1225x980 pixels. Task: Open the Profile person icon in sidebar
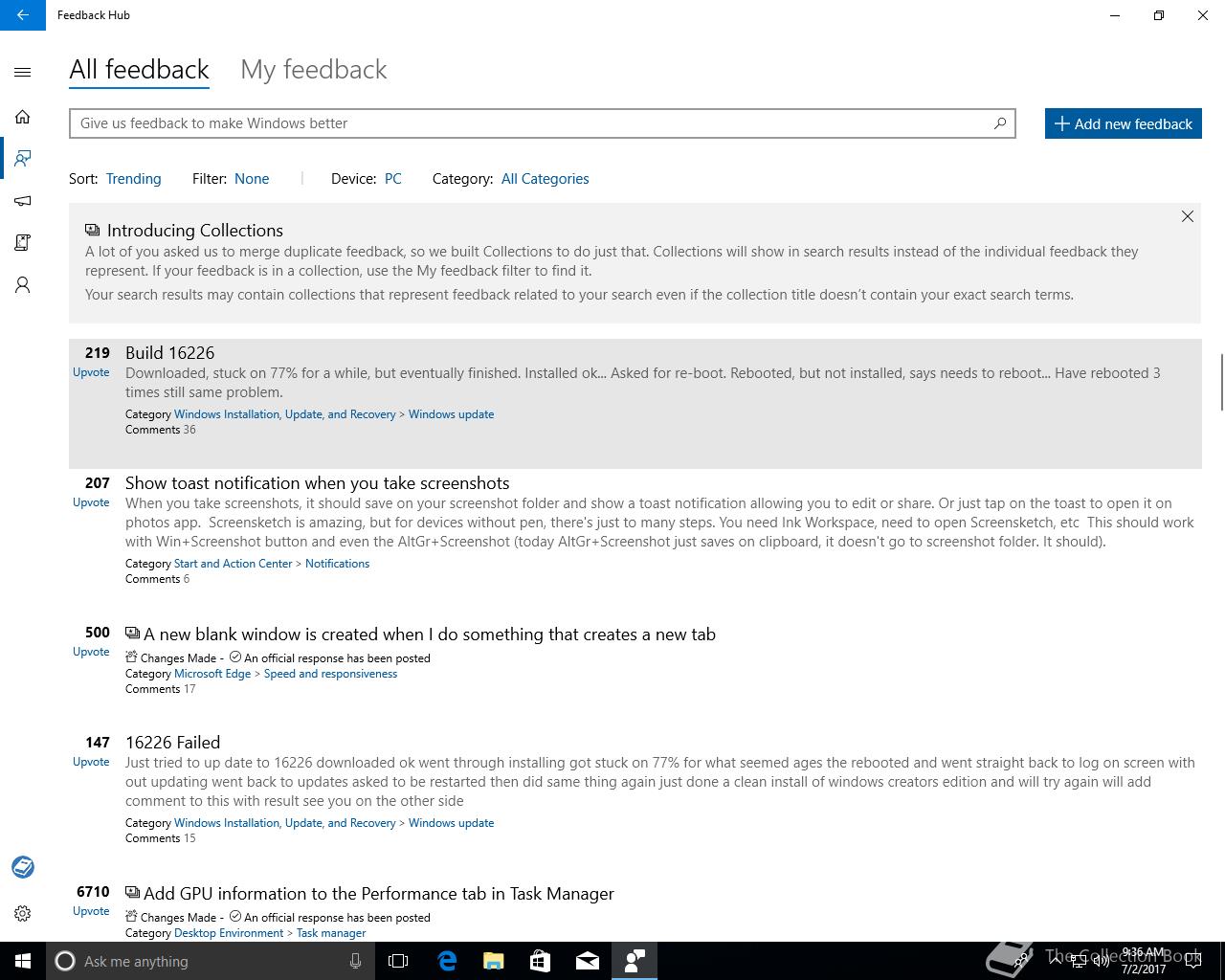pyautogui.click(x=23, y=285)
